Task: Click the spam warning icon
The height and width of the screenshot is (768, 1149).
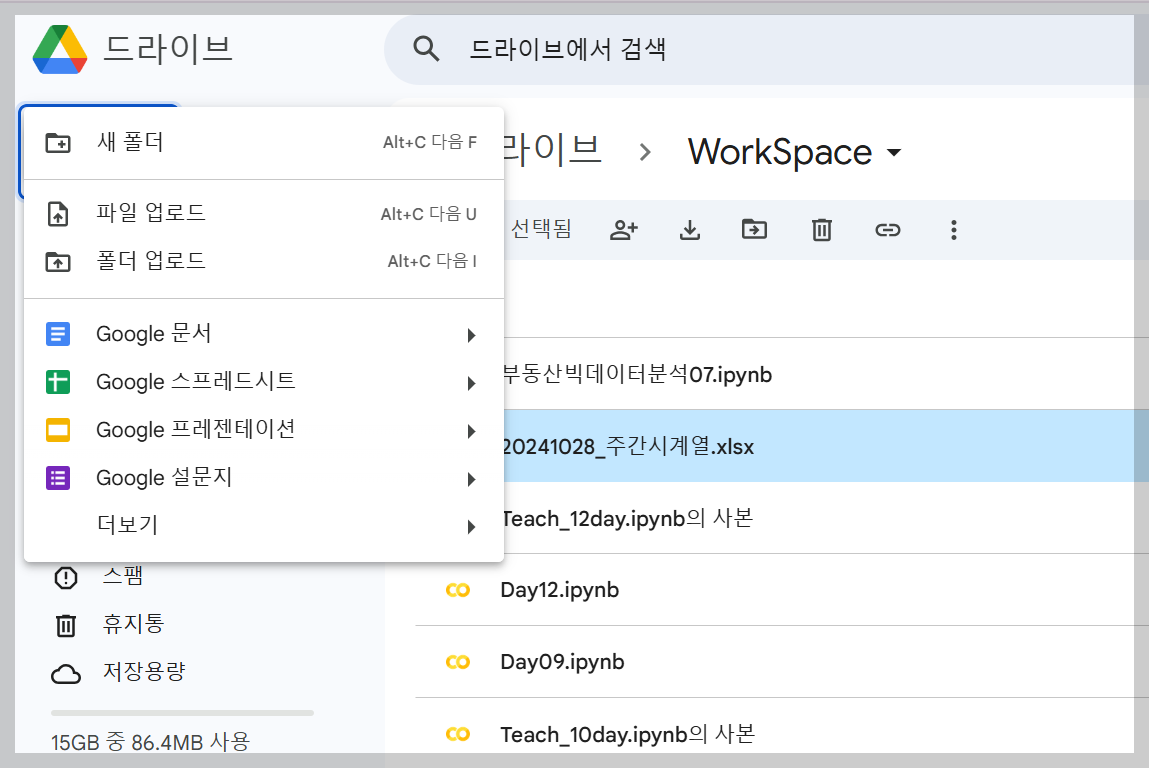Action: click(x=66, y=577)
